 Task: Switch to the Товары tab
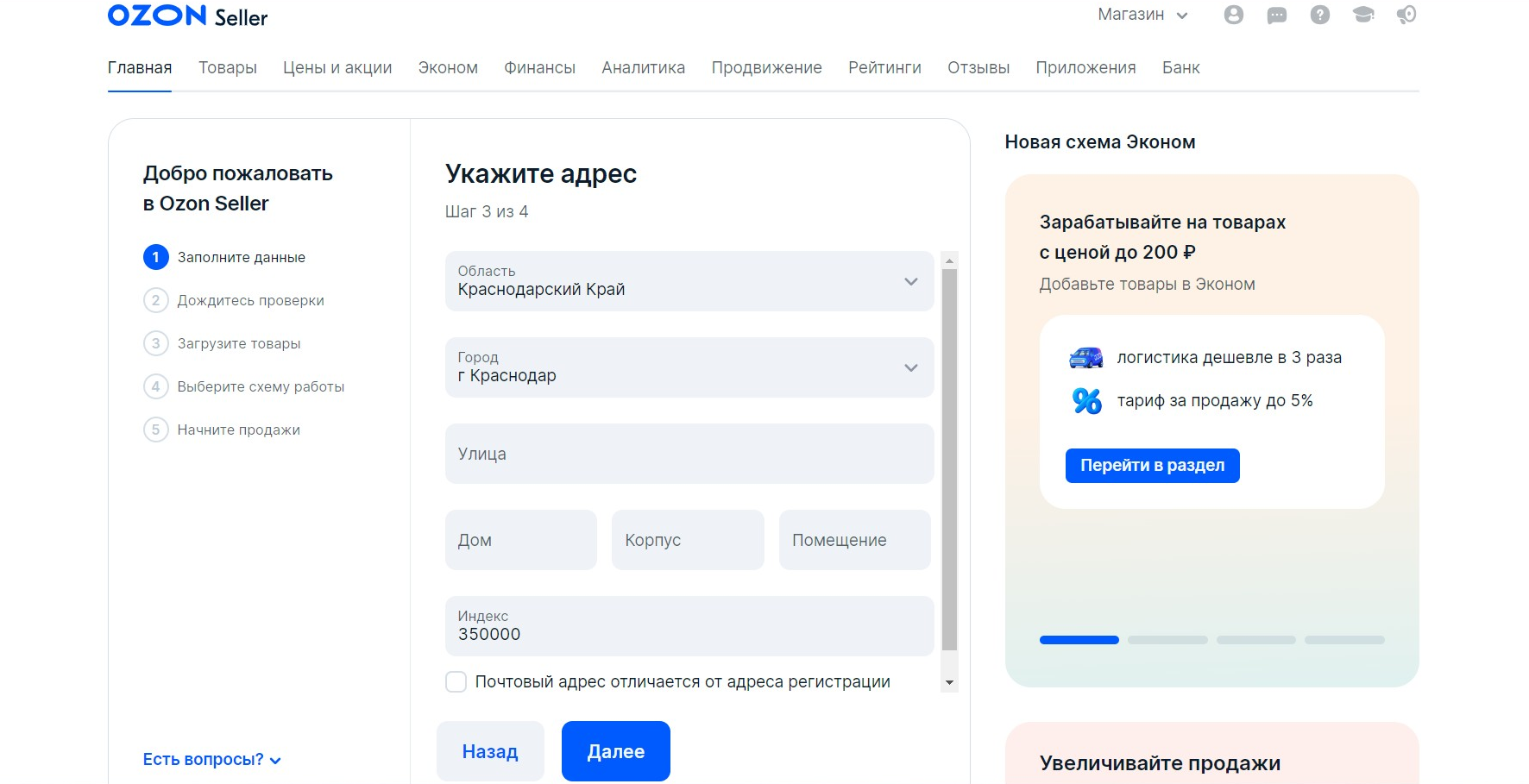228,68
